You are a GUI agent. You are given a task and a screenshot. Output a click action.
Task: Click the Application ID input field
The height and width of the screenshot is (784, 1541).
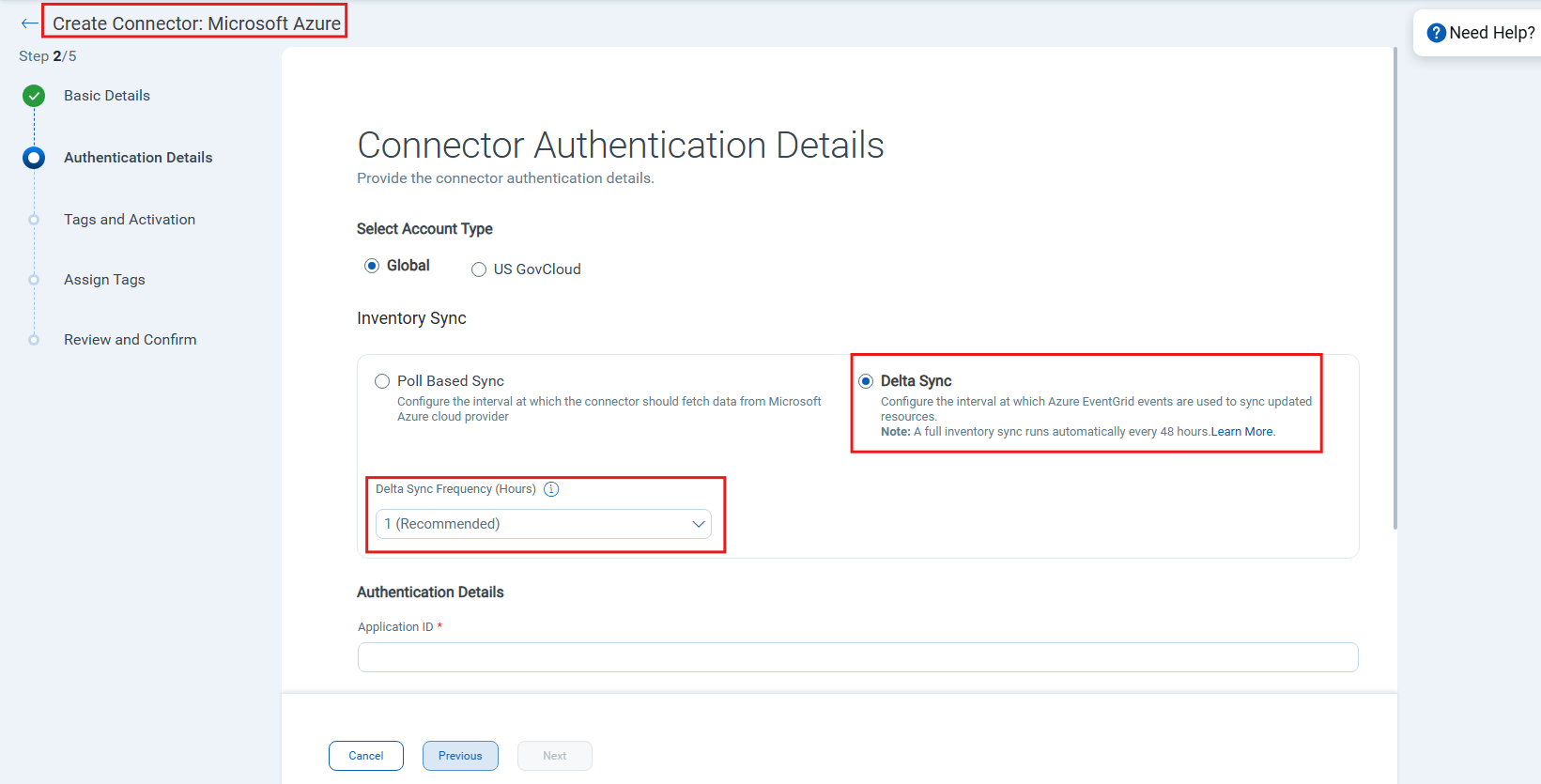click(x=858, y=657)
